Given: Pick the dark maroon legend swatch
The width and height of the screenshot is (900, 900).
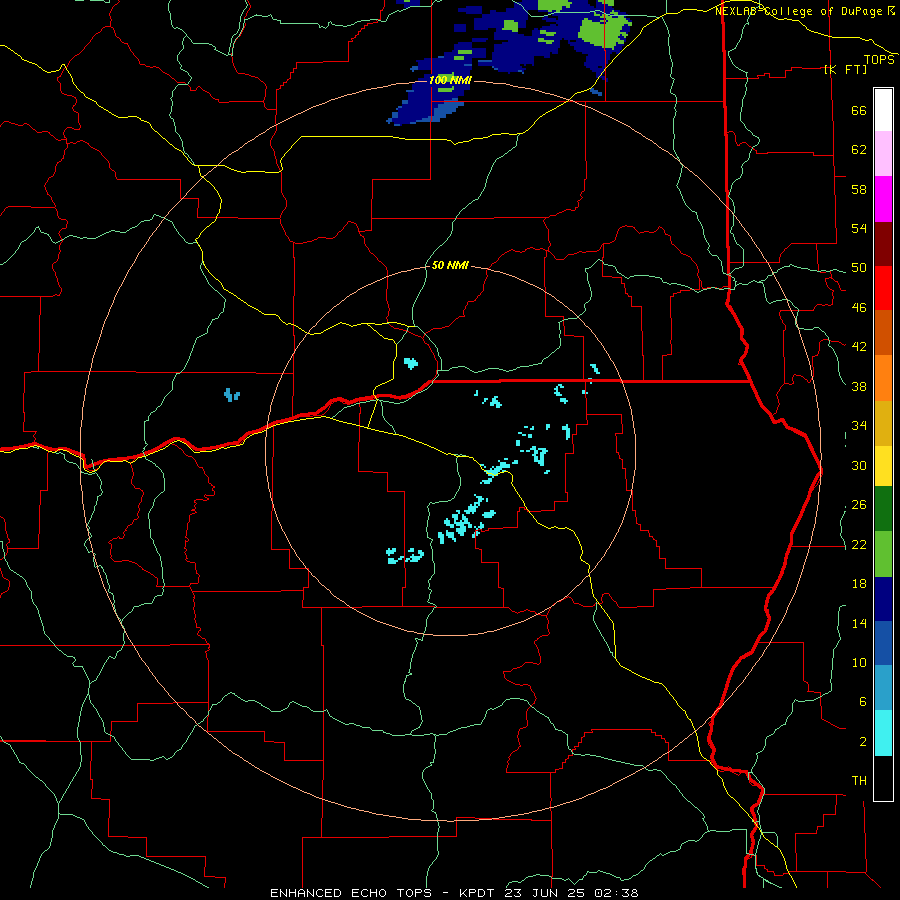Looking at the screenshot, I should tap(883, 244).
